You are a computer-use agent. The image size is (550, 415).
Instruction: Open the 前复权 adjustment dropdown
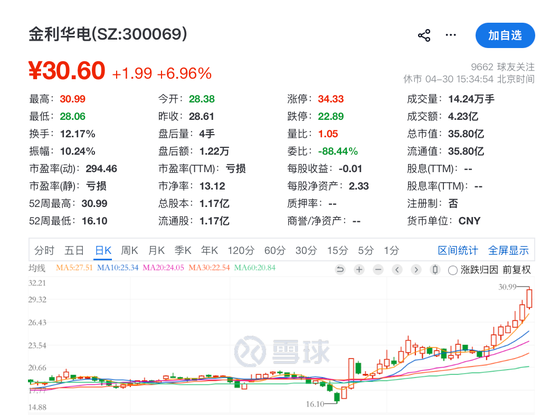(517, 269)
